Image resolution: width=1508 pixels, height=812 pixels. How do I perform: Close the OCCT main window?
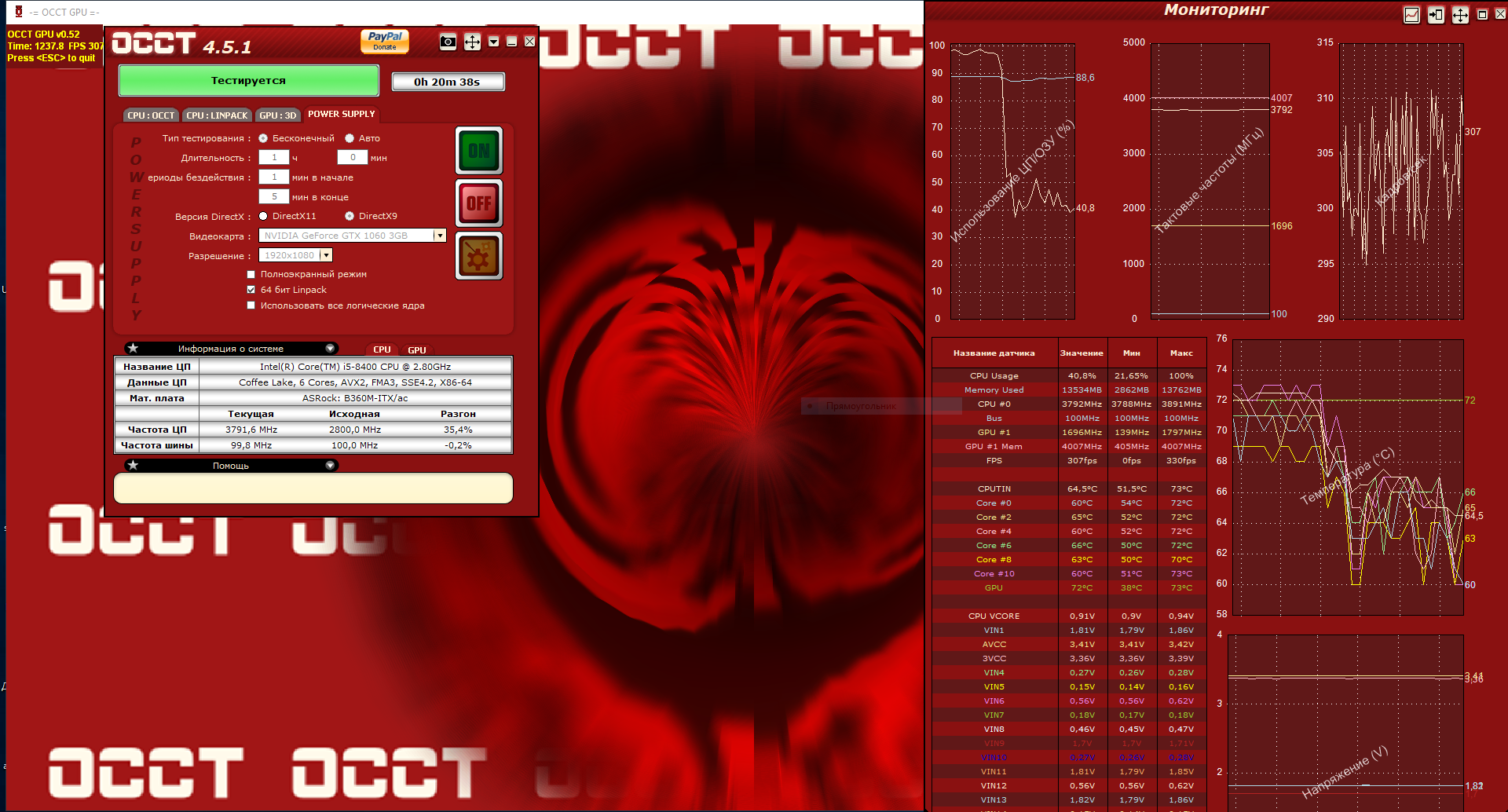coord(529,42)
